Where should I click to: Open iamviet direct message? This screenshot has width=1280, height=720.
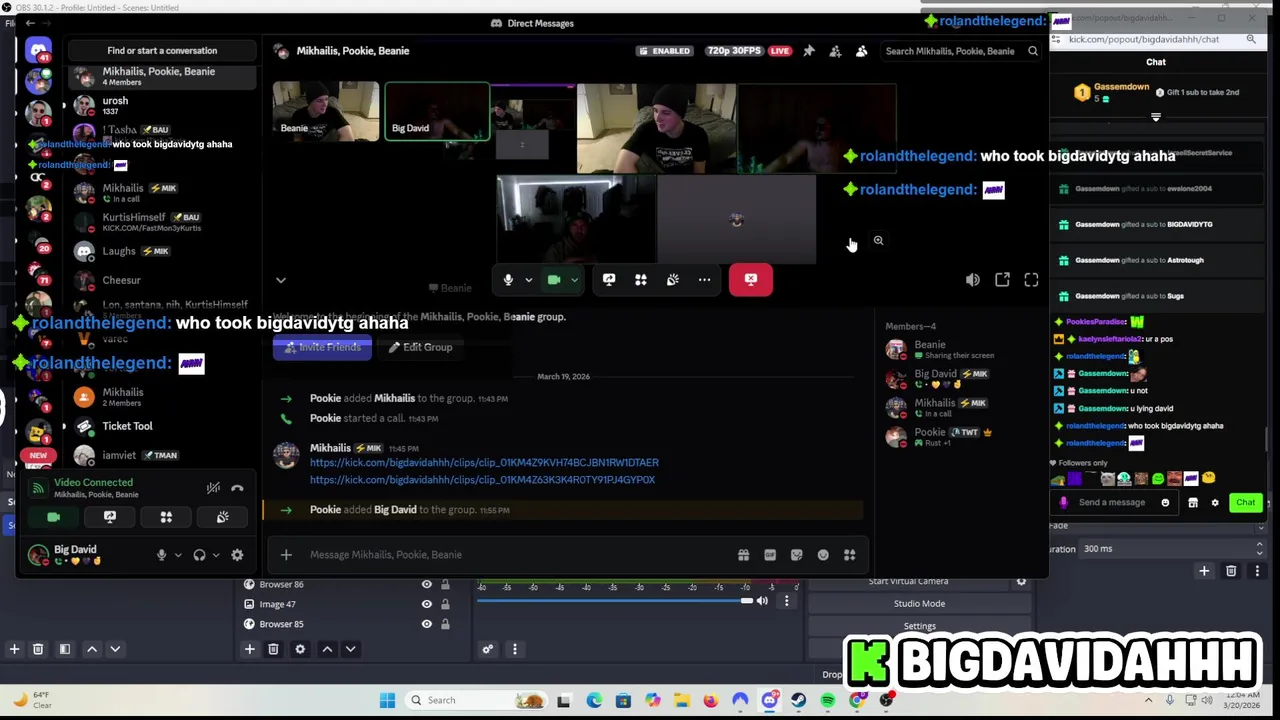[x=162, y=455]
